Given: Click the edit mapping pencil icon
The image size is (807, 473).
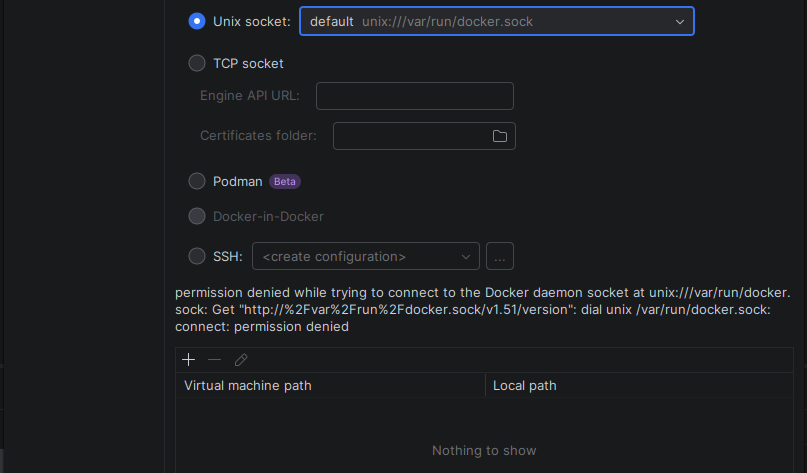Looking at the screenshot, I should [241, 360].
